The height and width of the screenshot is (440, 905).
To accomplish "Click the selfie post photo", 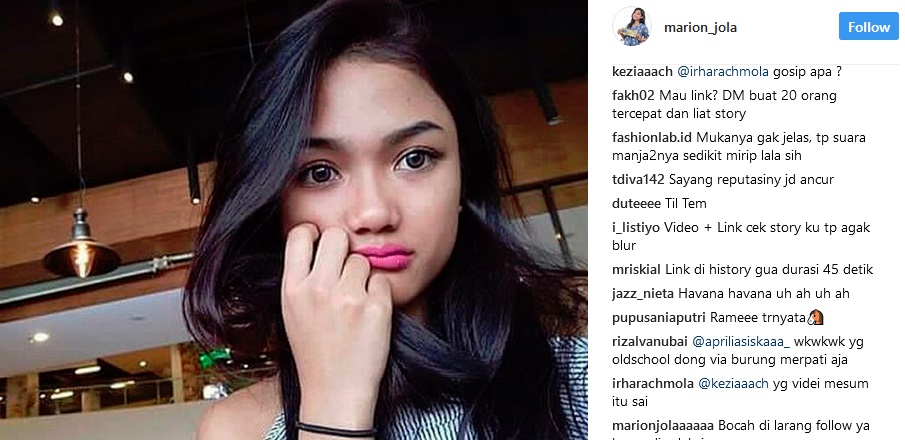I will [294, 220].
